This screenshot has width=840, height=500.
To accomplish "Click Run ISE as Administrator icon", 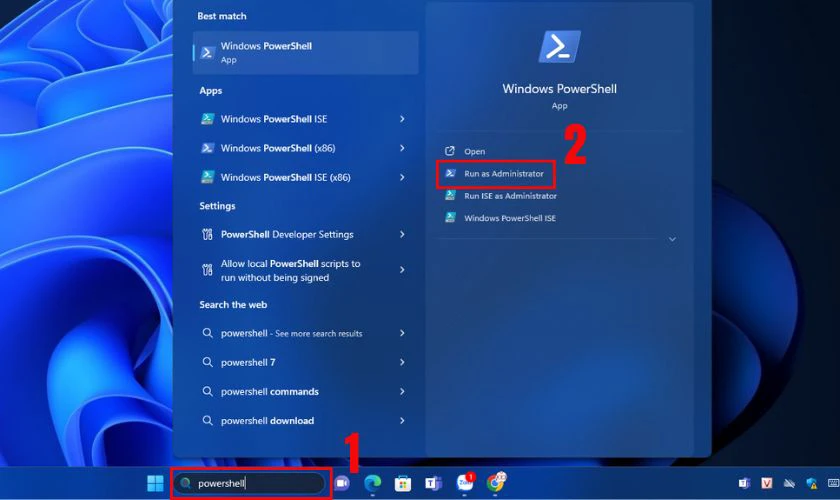I will pos(450,196).
